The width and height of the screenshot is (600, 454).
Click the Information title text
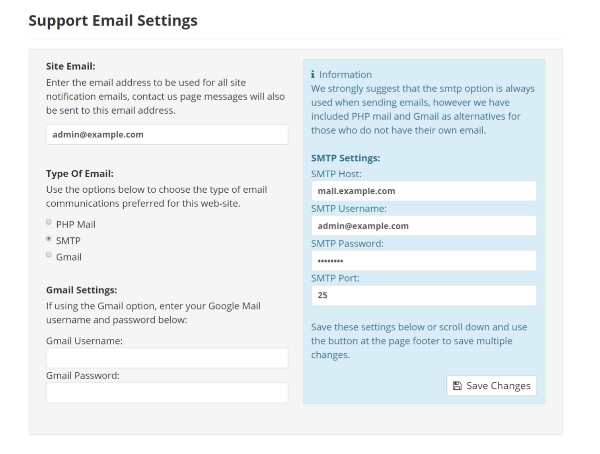(x=346, y=75)
